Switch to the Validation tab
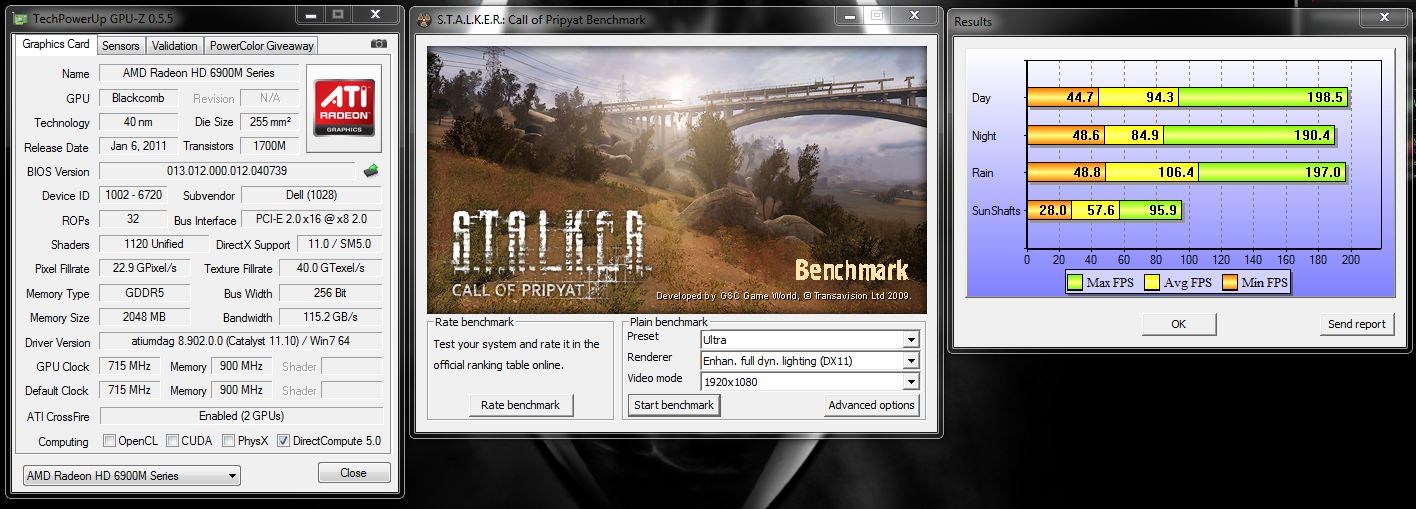The width and height of the screenshot is (1416, 509). click(x=175, y=46)
